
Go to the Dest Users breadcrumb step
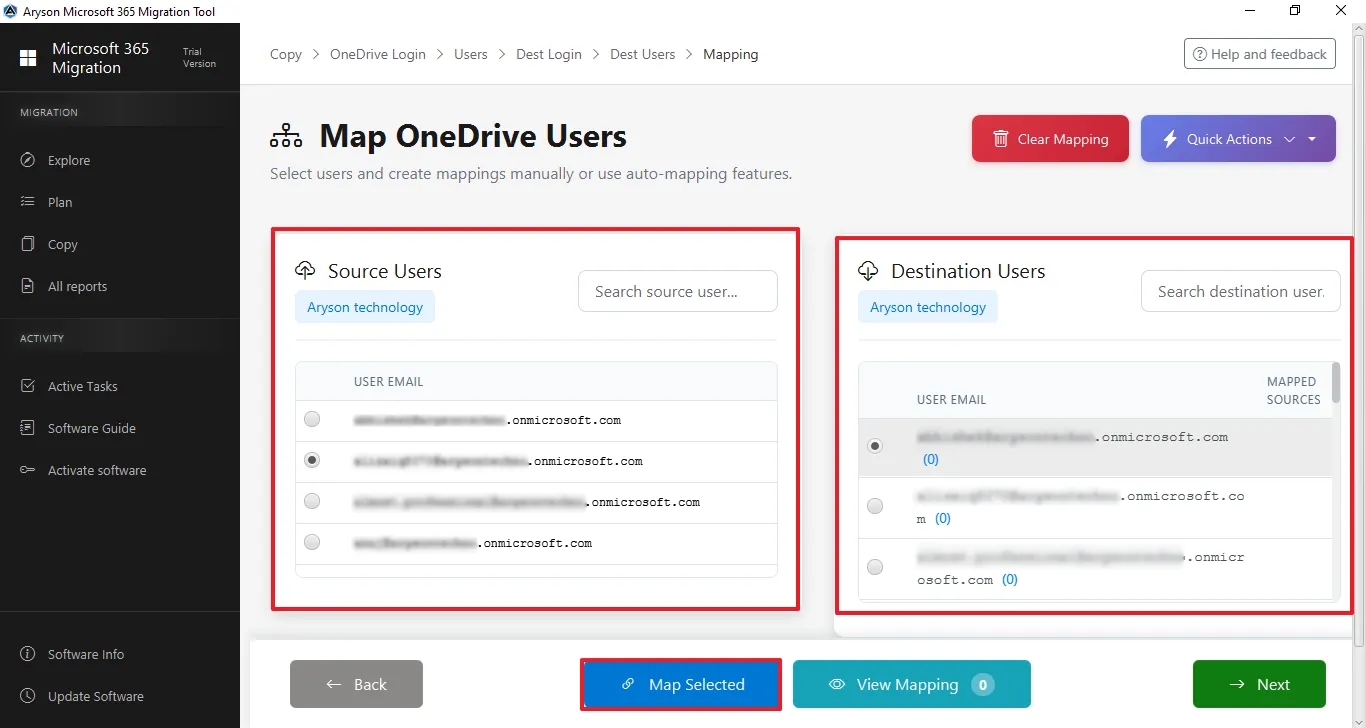(642, 54)
